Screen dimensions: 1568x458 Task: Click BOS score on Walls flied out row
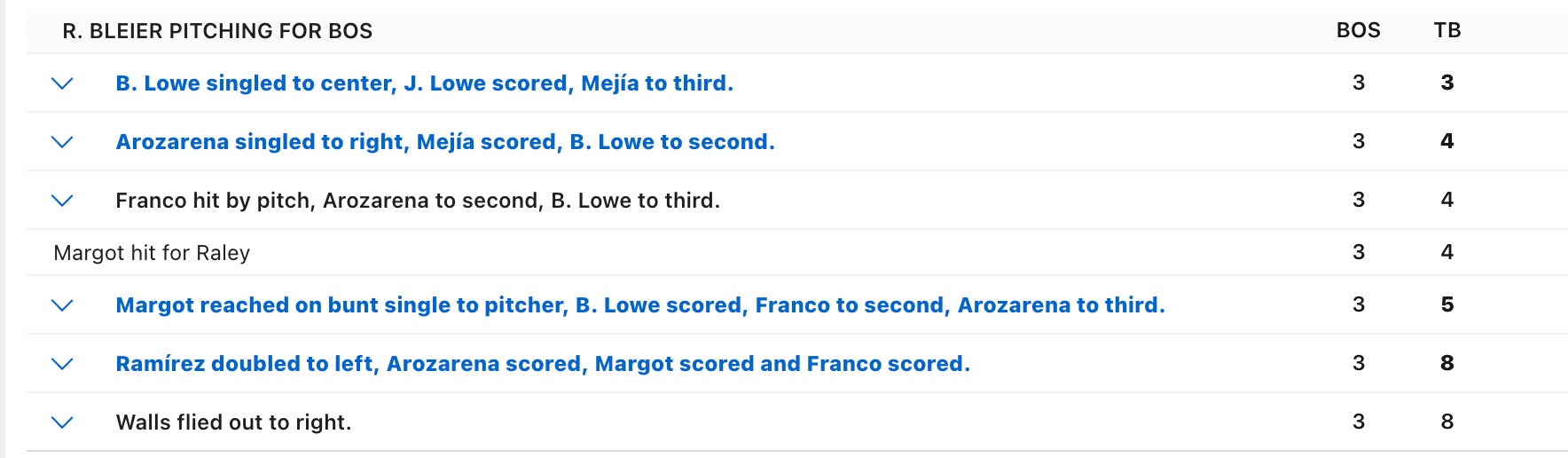[1358, 422]
